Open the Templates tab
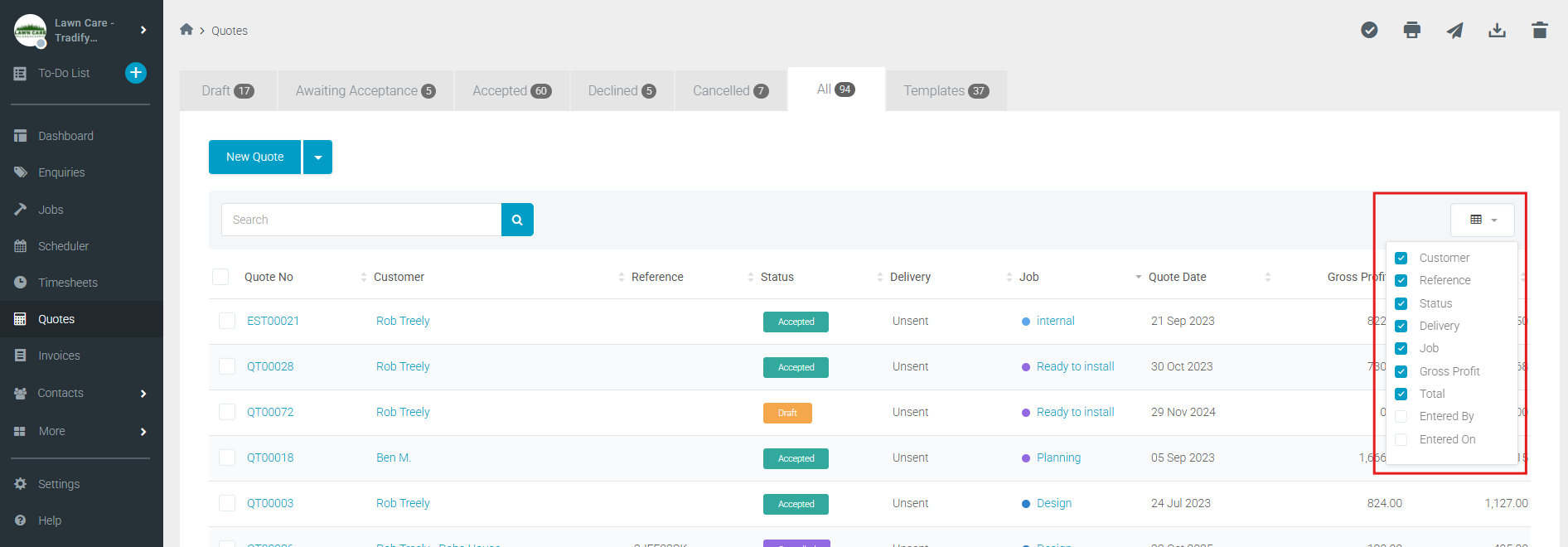The image size is (1568, 547). [946, 91]
